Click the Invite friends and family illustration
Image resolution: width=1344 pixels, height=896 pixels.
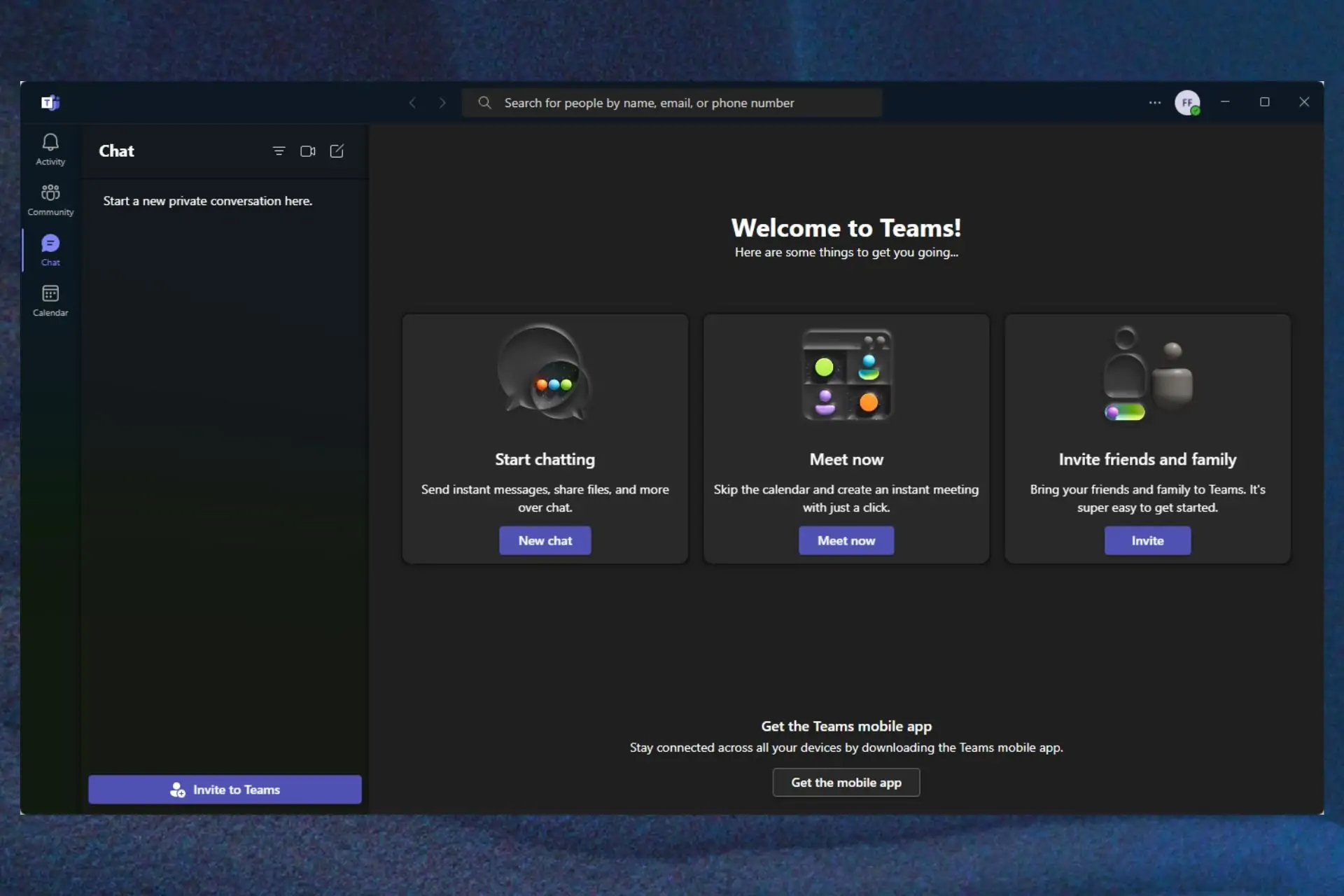[x=1148, y=373]
